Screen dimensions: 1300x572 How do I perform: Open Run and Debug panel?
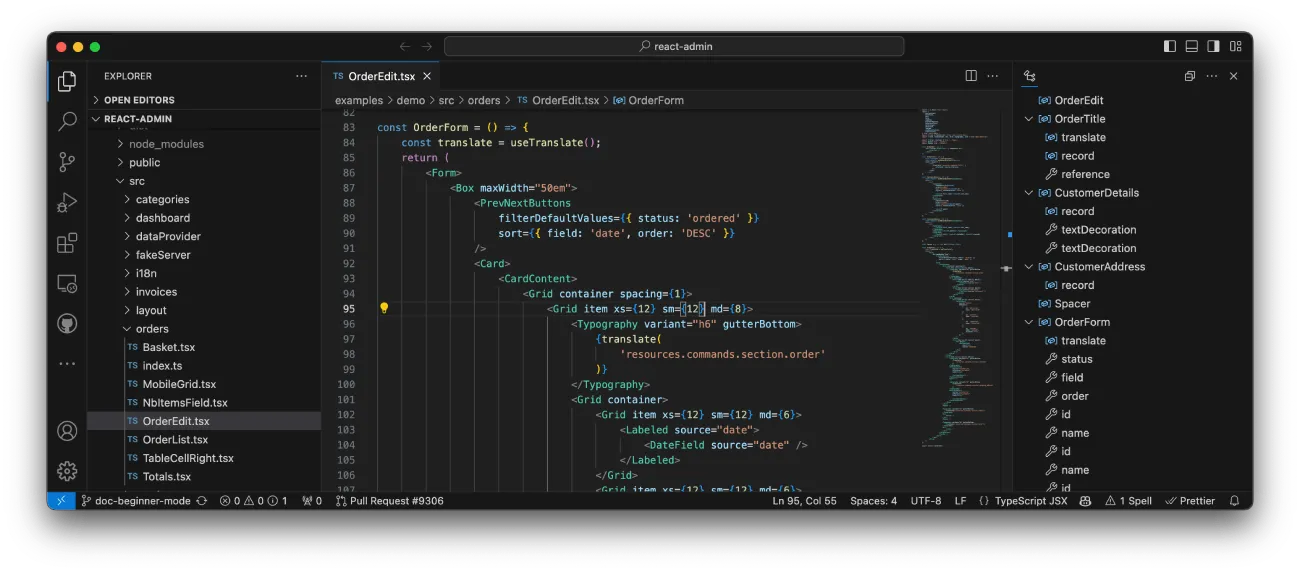click(x=67, y=203)
